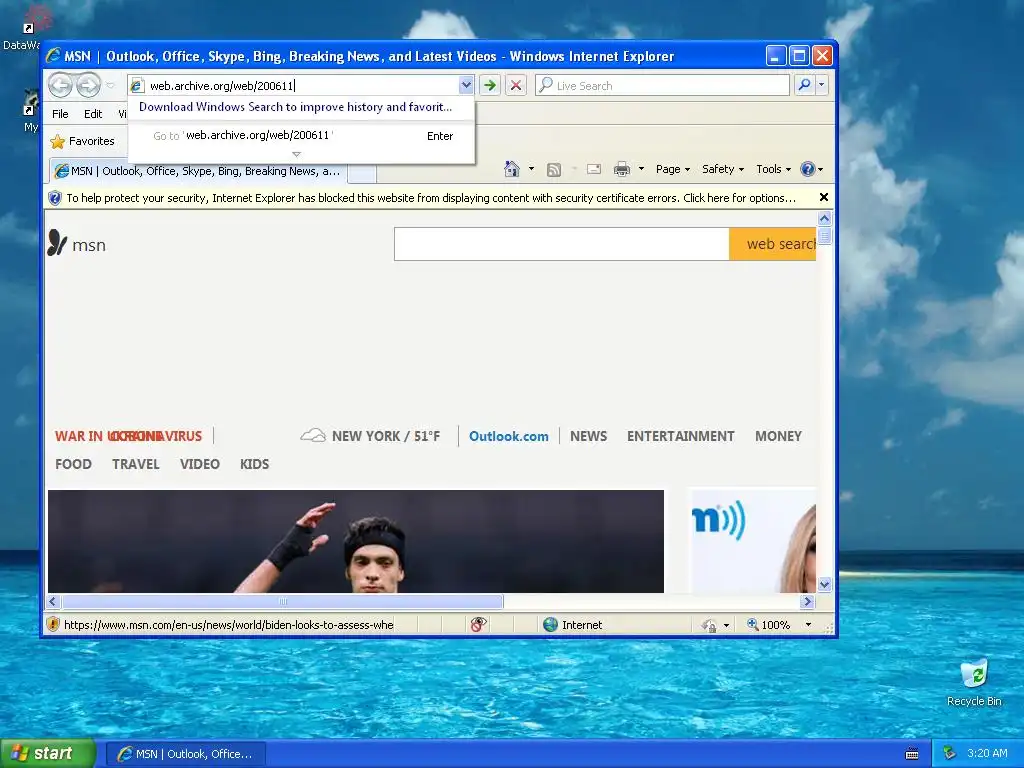Click Download Windows Search suggestion link
Image resolution: width=1024 pixels, height=768 pixels.
[x=295, y=107]
